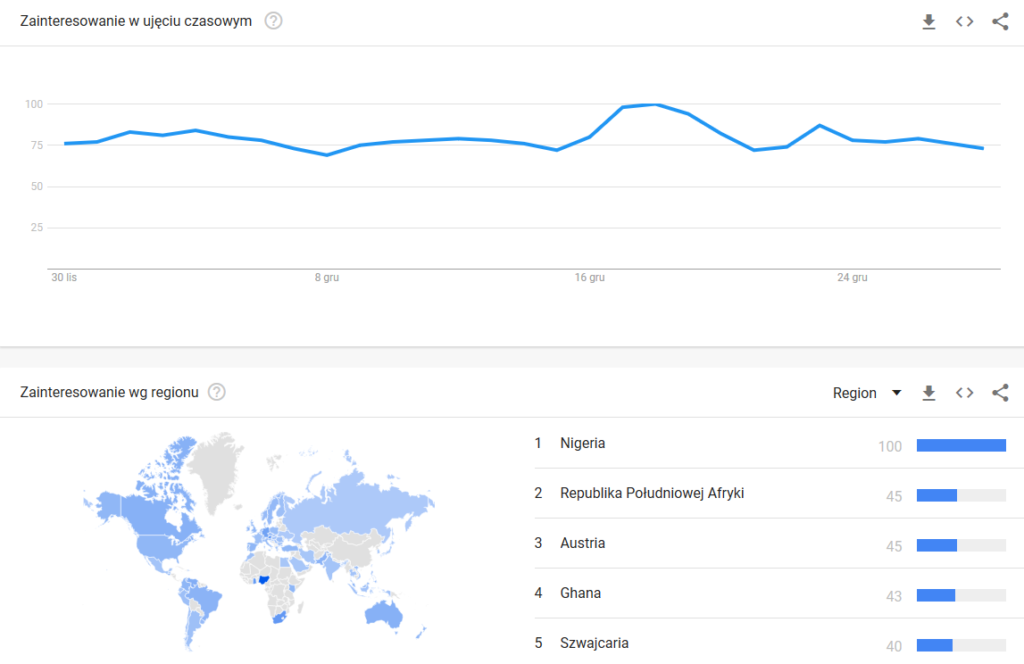Select Austria in the region list
This screenshot has height=664, width=1024.
click(x=583, y=543)
